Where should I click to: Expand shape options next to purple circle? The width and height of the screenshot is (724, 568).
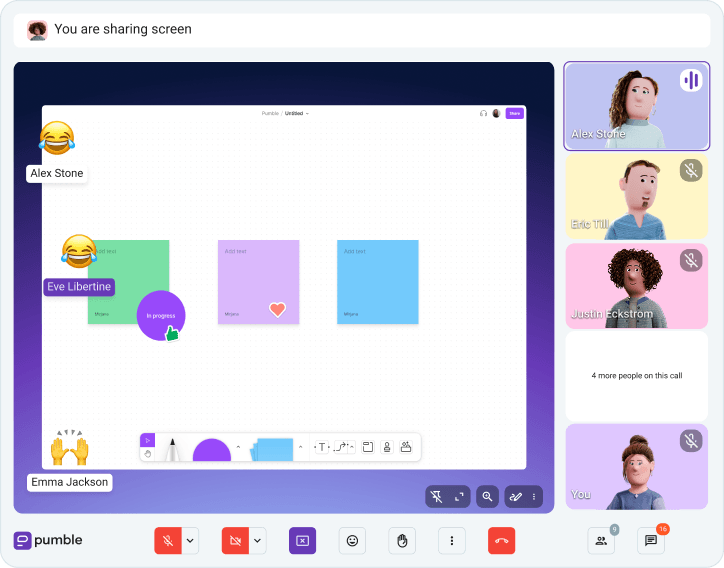click(x=238, y=447)
